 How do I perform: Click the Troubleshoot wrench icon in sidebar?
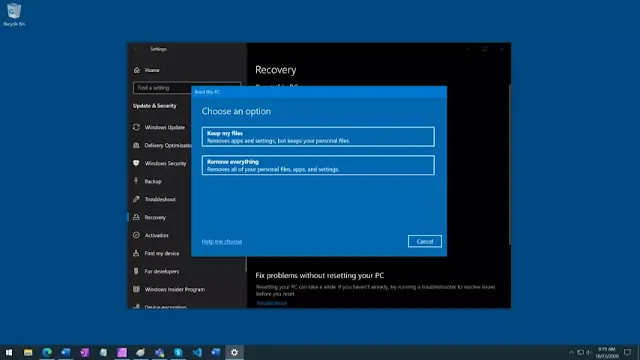pyautogui.click(x=136, y=199)
